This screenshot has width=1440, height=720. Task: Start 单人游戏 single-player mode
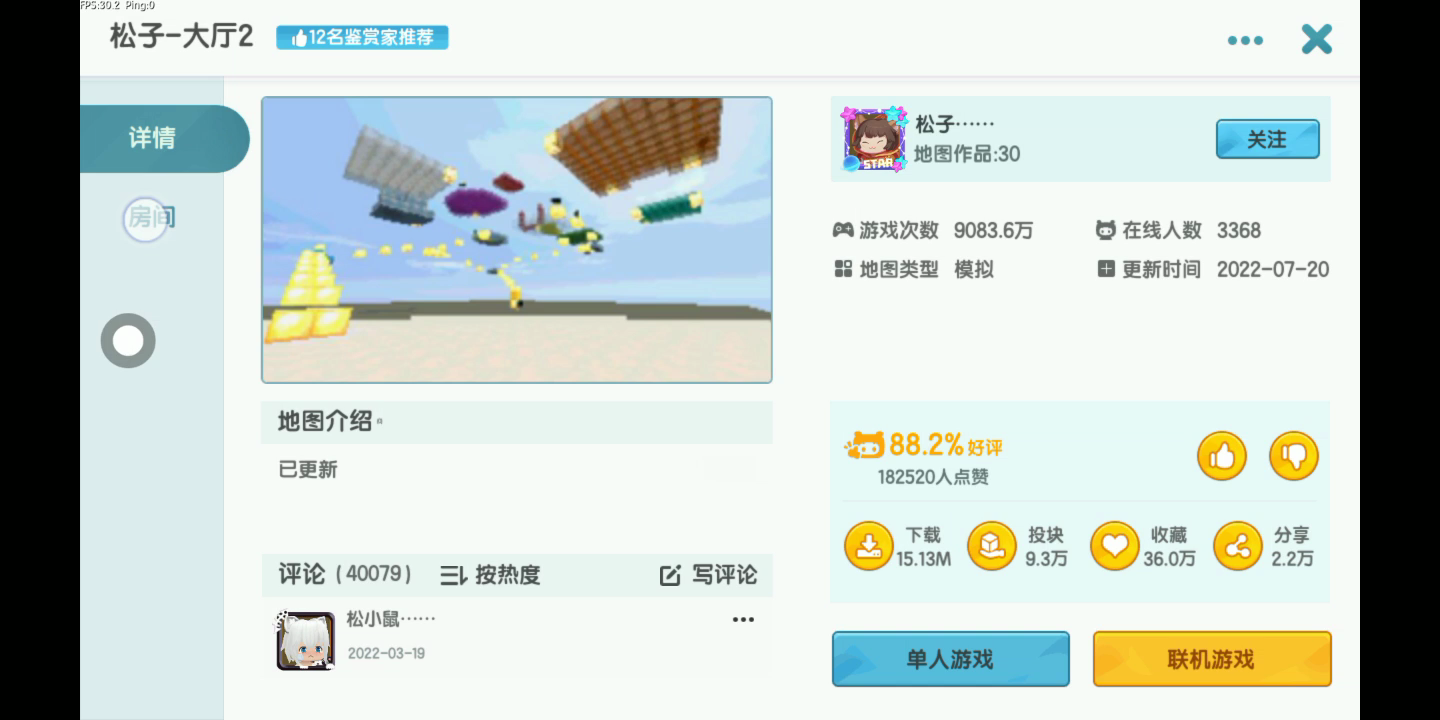click(x=951, y=659)
